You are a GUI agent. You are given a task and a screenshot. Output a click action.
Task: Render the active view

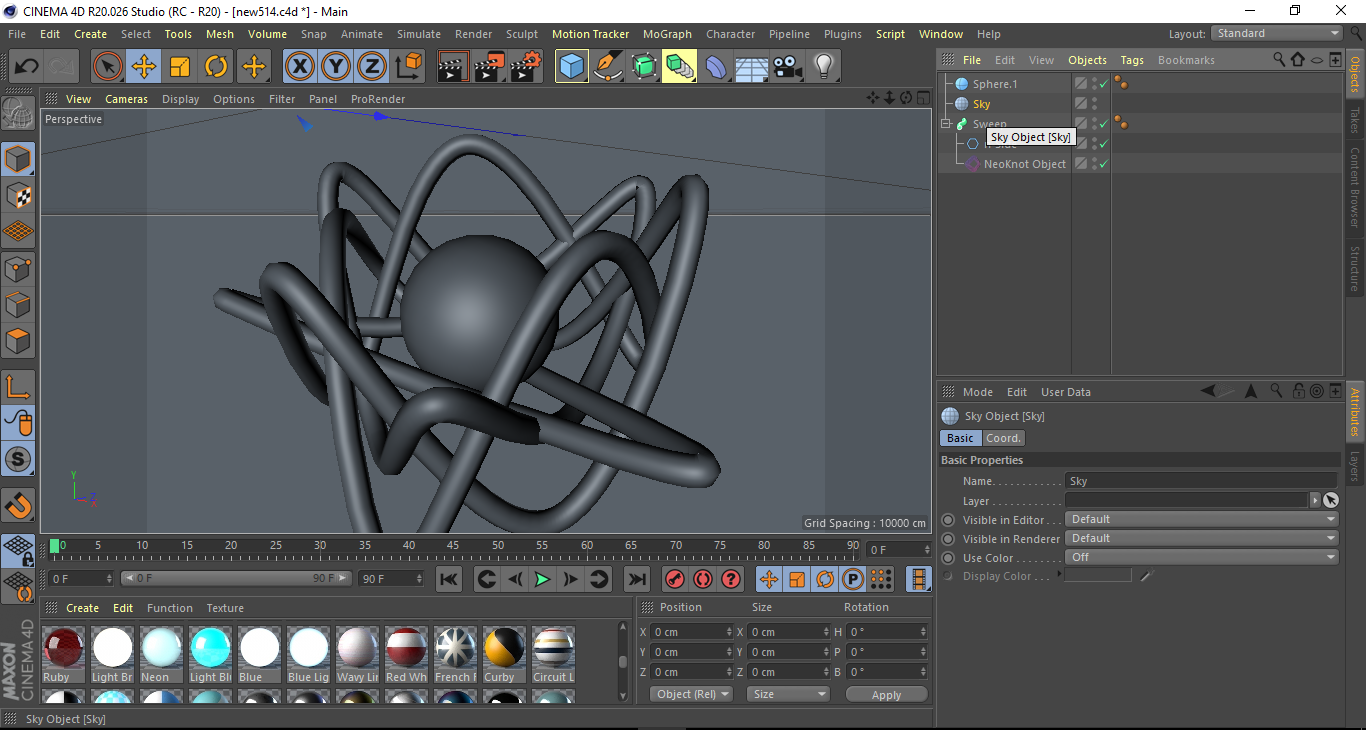pyautogui.click(x=454, y=67)
